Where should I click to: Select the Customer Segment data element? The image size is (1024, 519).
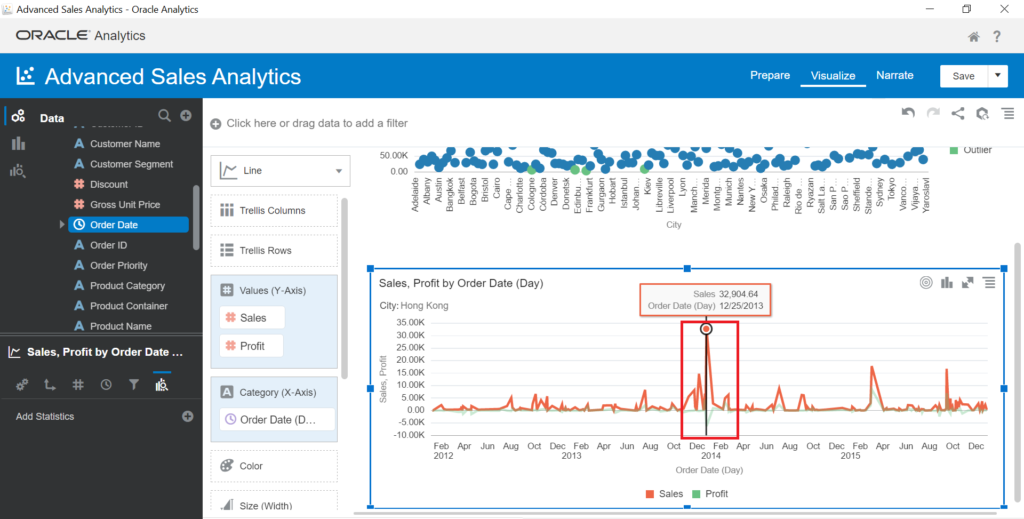pyautogui.click(x=131, y=164)
